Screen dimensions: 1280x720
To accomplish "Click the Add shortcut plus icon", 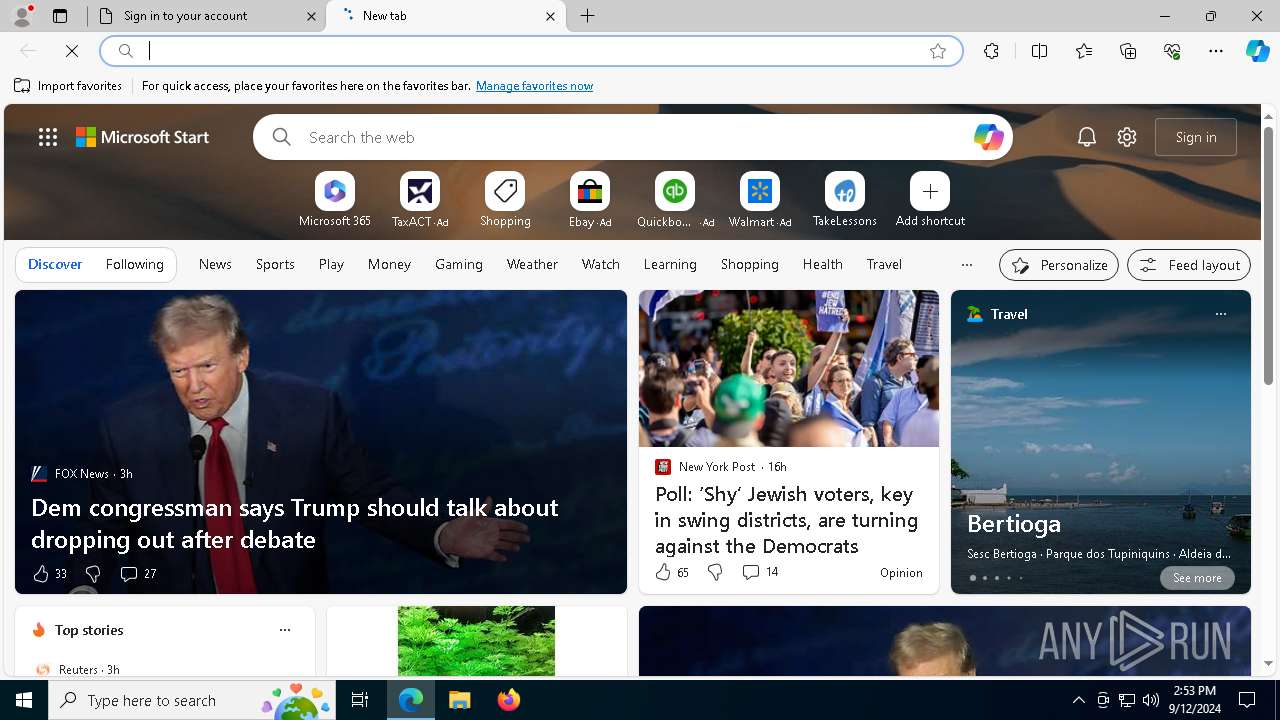I will point(930,191).
